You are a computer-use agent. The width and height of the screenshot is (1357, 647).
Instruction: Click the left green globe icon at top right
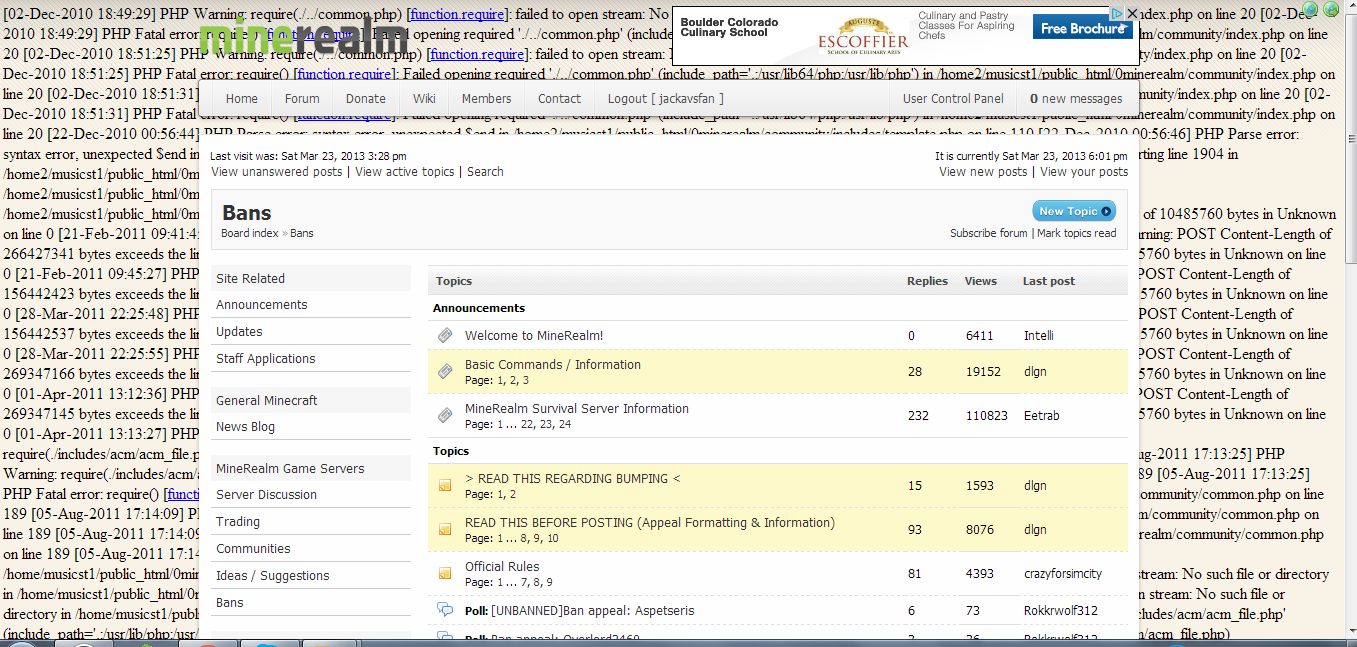[x=1312, y=9]
